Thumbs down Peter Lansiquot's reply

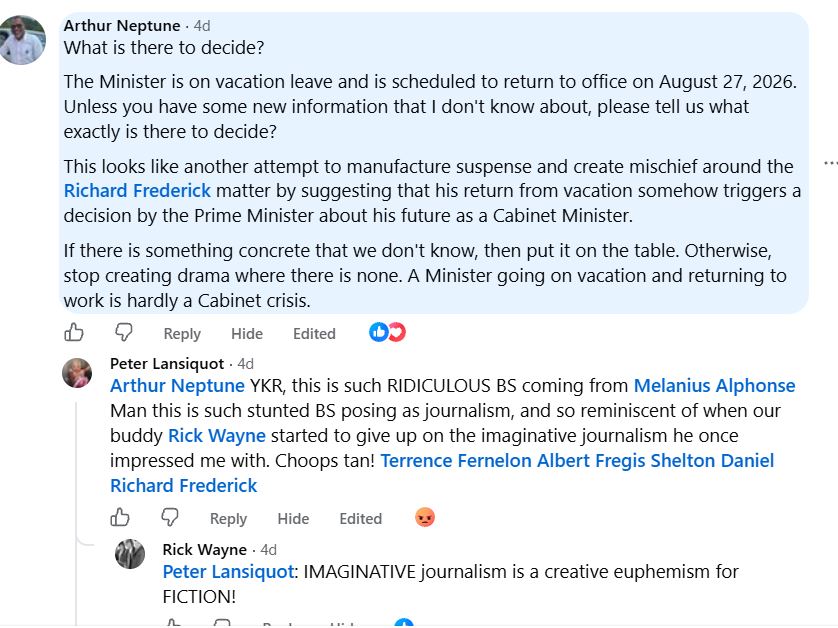(x=170, y=517)
